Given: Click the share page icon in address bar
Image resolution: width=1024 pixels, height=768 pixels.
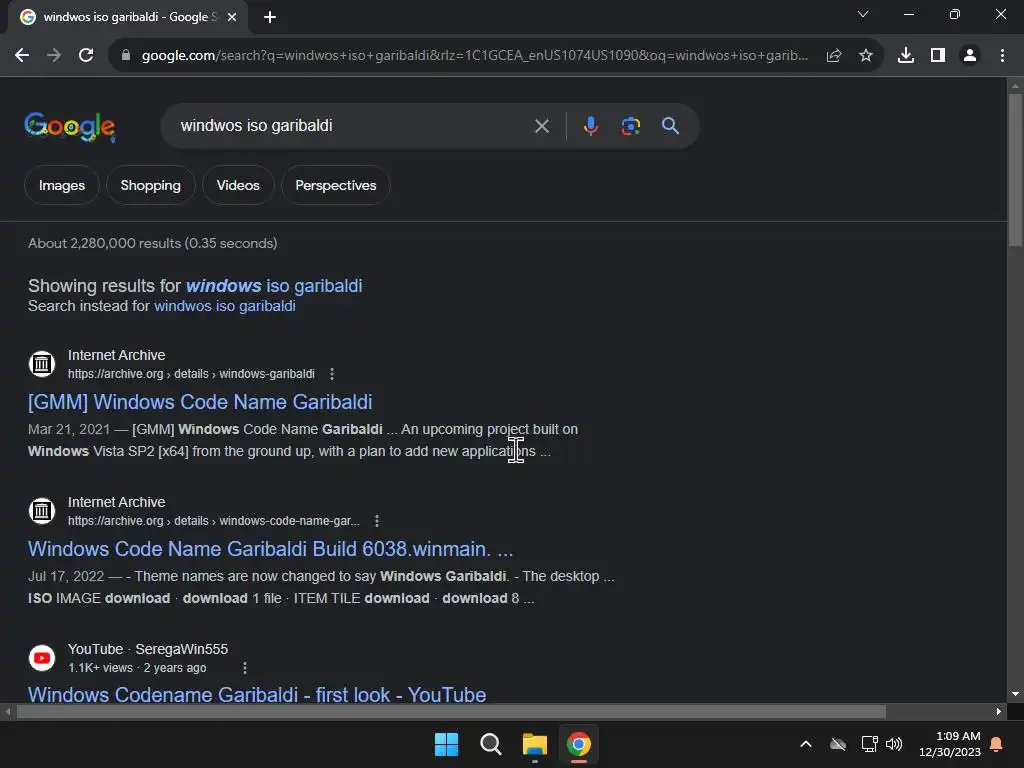Looking at the screenshot, I should [834, 56].
